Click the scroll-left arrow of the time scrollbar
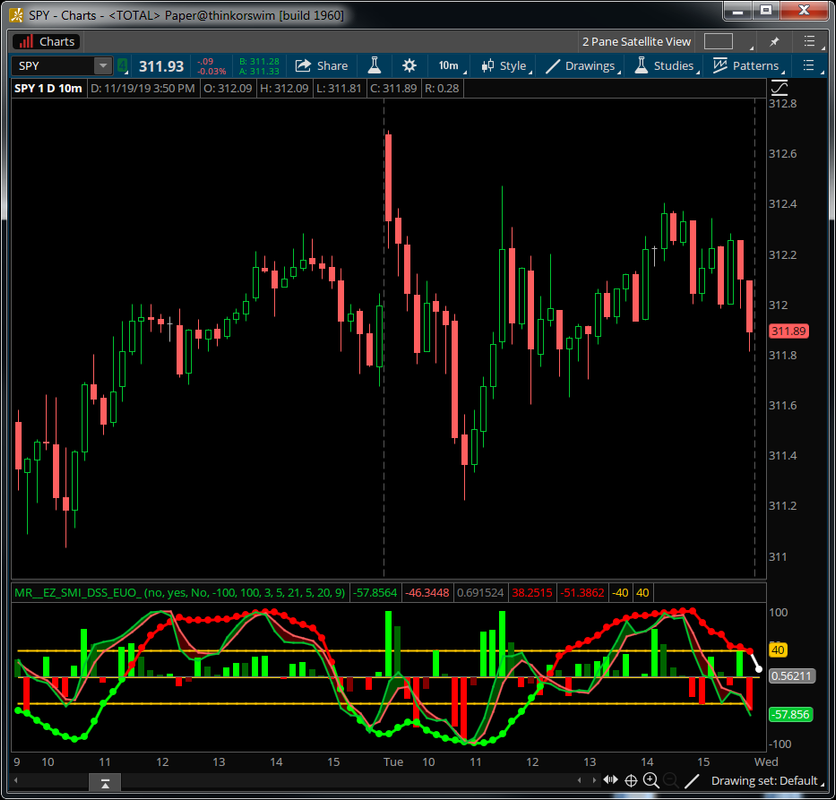This screenshot has height=800, width=836. (x=16, y=781)
